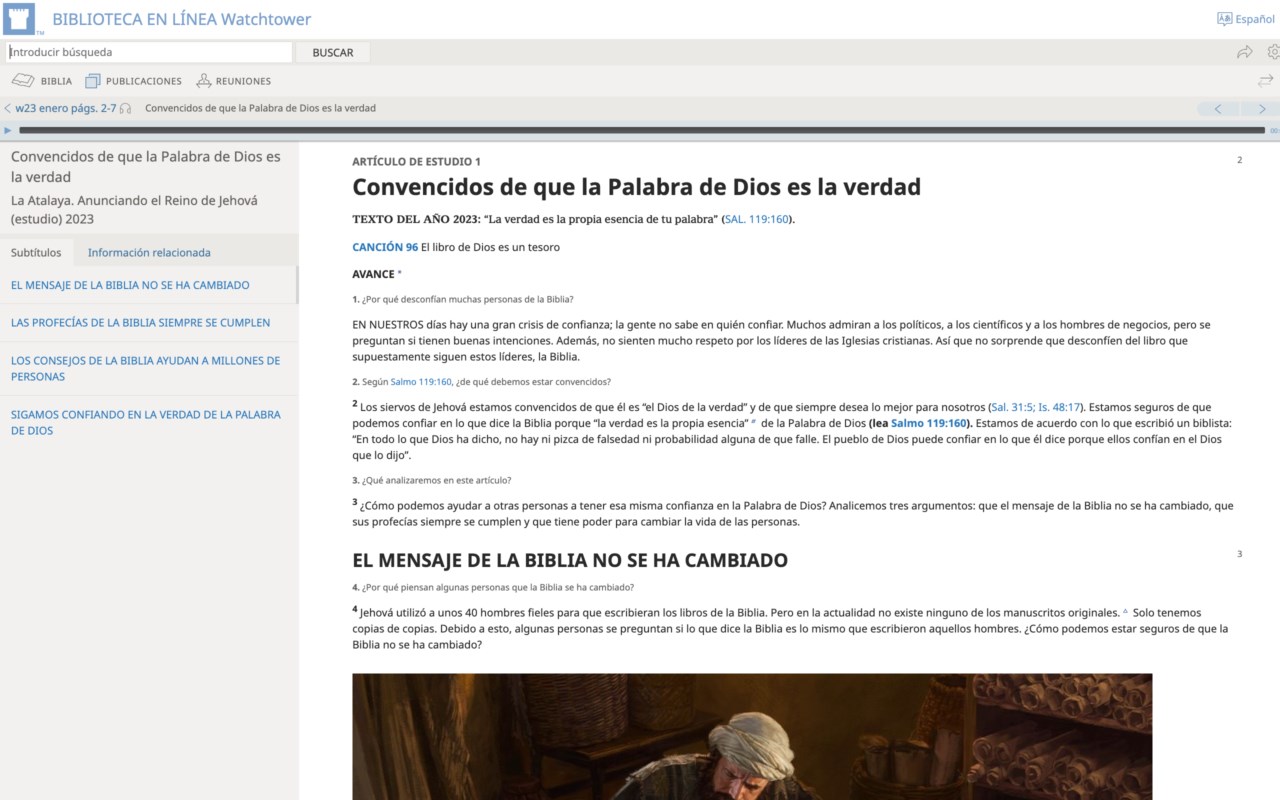Click the article title heading
The height and width of the screenshot is (800, 1280).
(x=636, y=186)
